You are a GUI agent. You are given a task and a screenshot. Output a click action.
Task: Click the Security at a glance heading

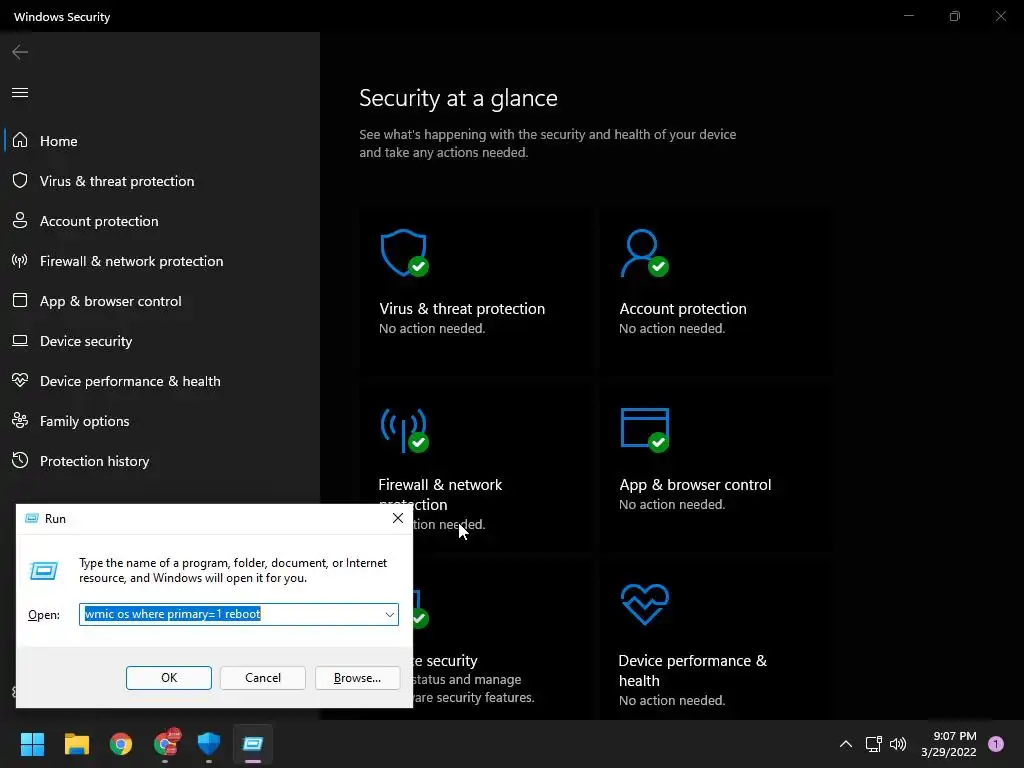(x=458, y=98)
